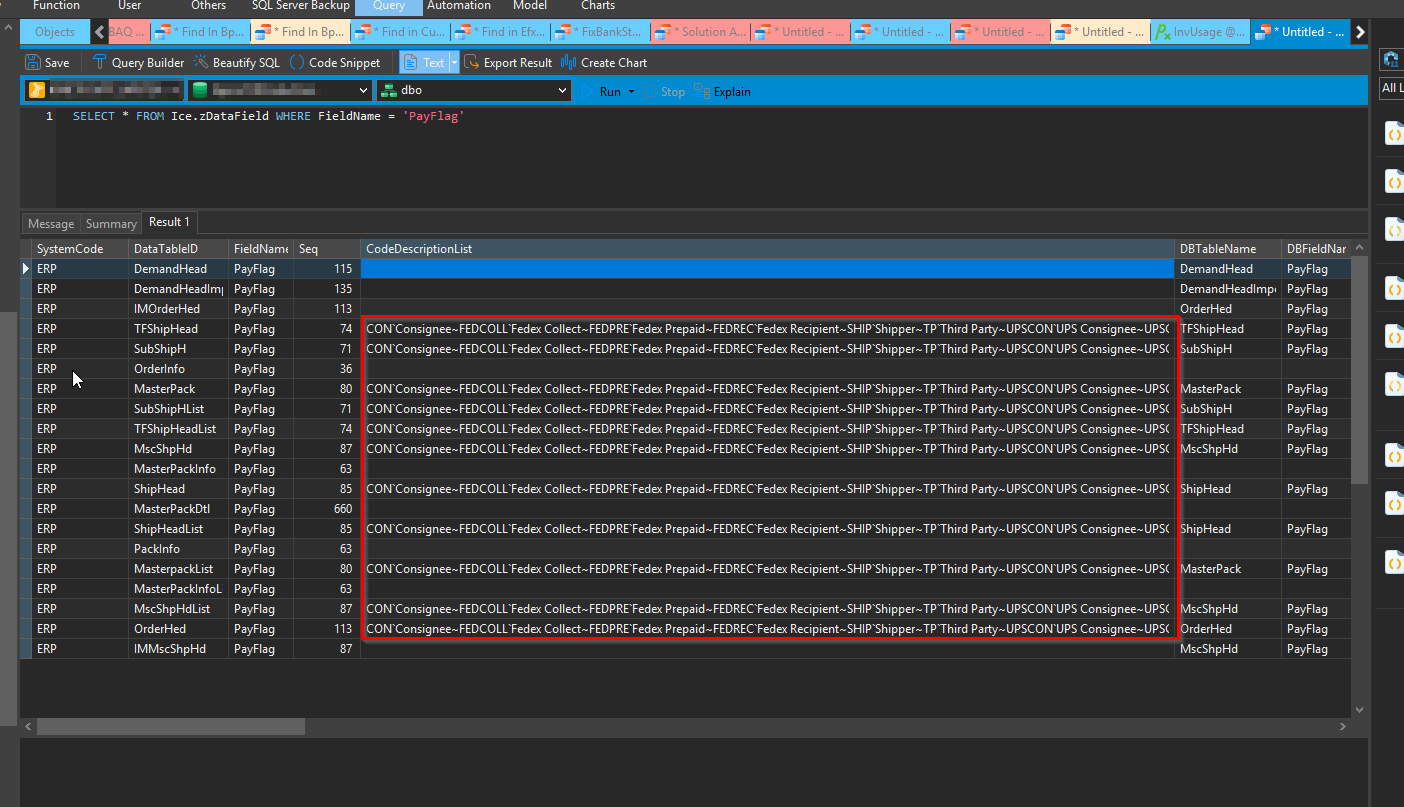
Task: Open the Model menu
Action: point(529,6)
